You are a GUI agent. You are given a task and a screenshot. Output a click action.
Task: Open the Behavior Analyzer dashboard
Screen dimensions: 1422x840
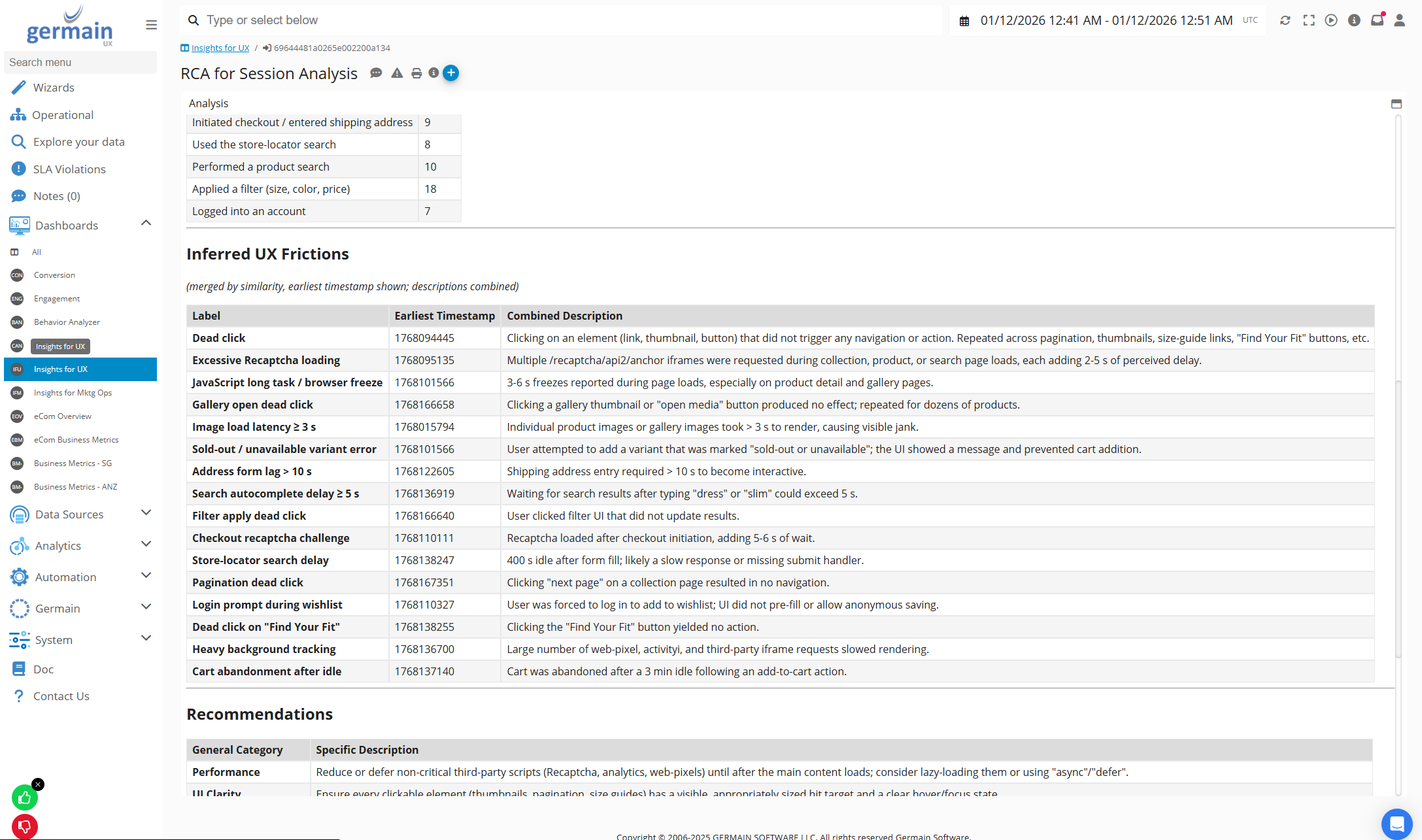(67, 322)
